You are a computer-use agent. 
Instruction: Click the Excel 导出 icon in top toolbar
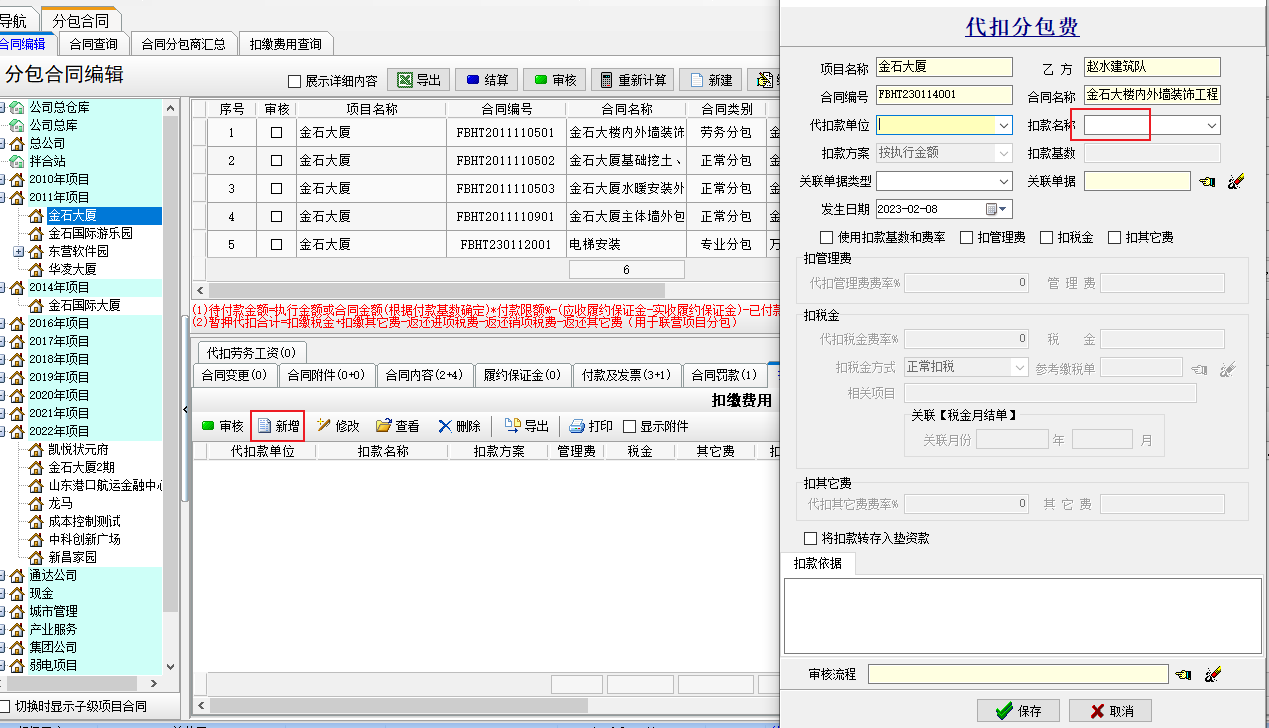coord(403,80)
